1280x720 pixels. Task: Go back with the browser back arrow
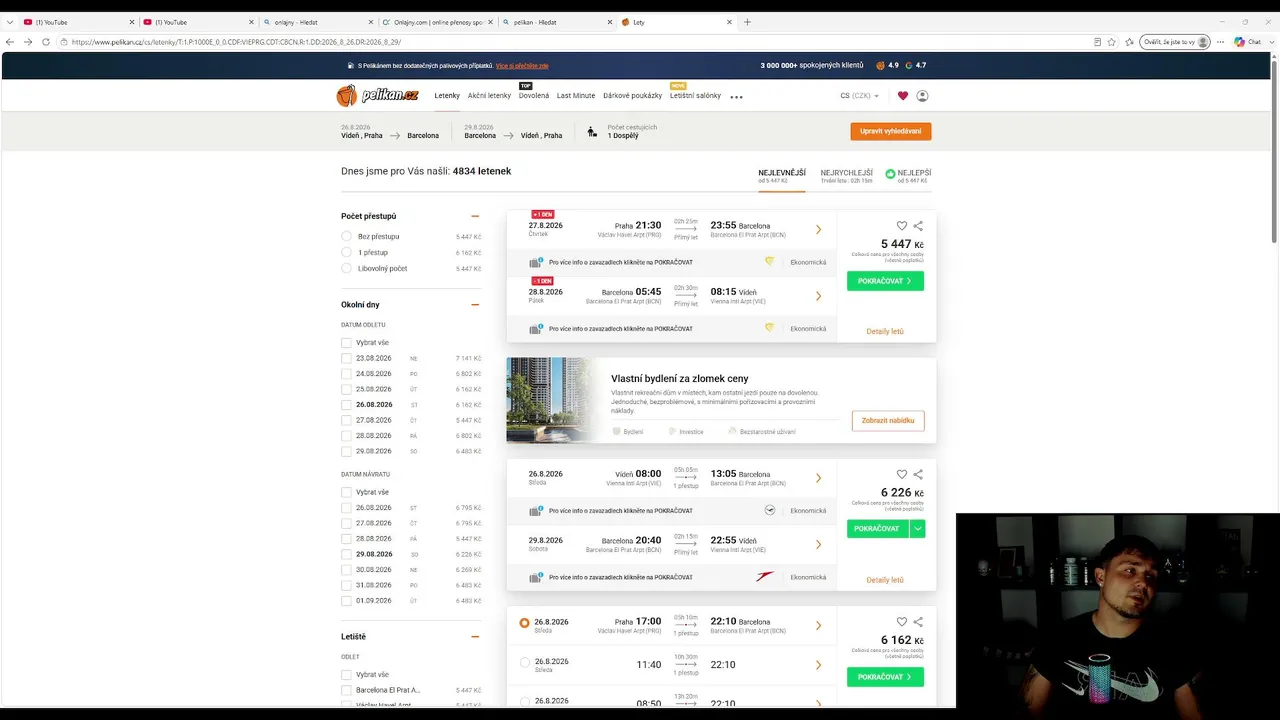pyautogui.click(x=10, y=42)
